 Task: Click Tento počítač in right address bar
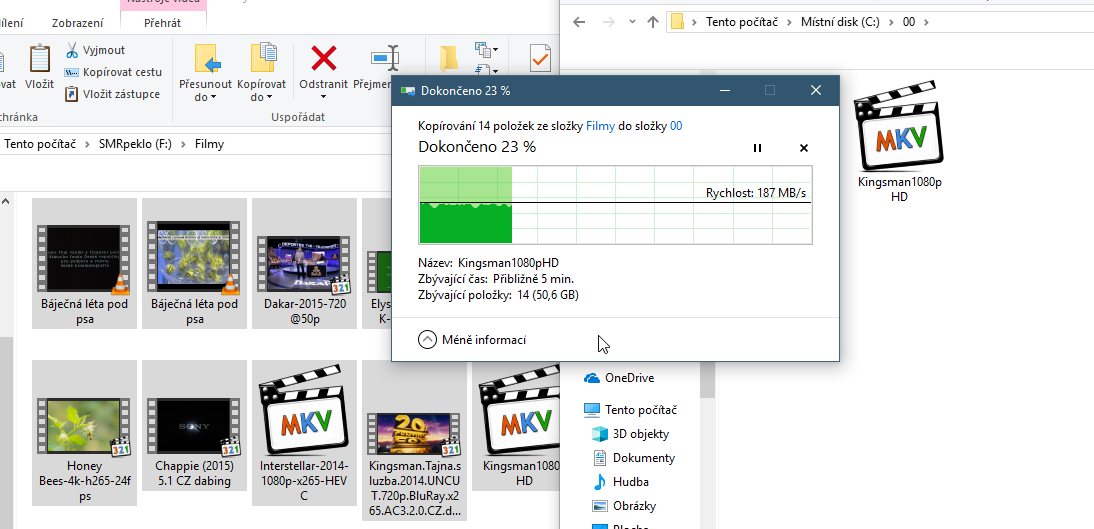(744, 22)
